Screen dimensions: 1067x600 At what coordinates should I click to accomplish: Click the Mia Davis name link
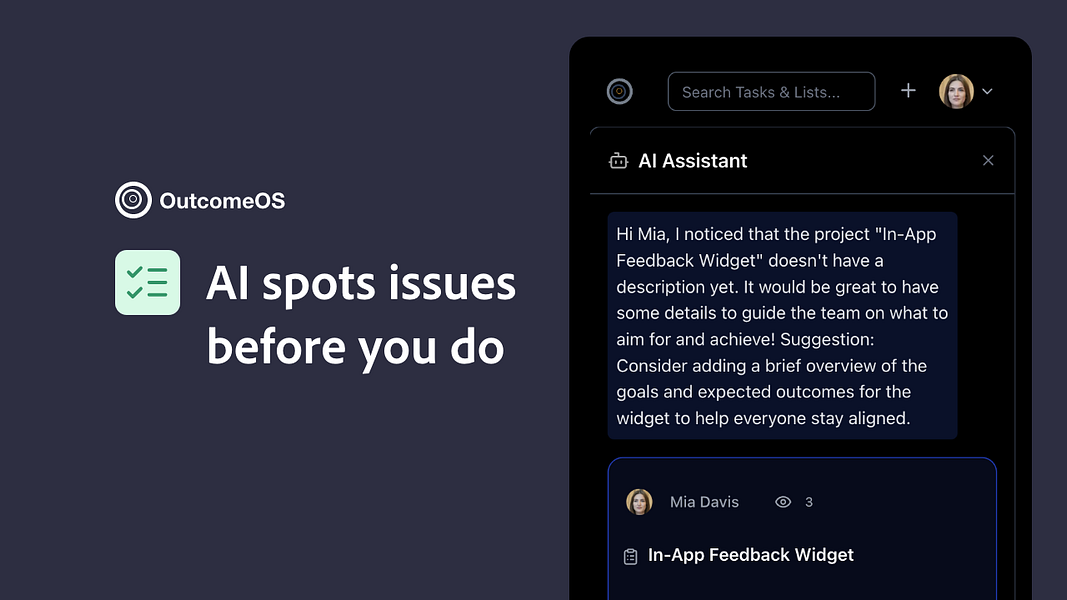(x=704, y=502)
